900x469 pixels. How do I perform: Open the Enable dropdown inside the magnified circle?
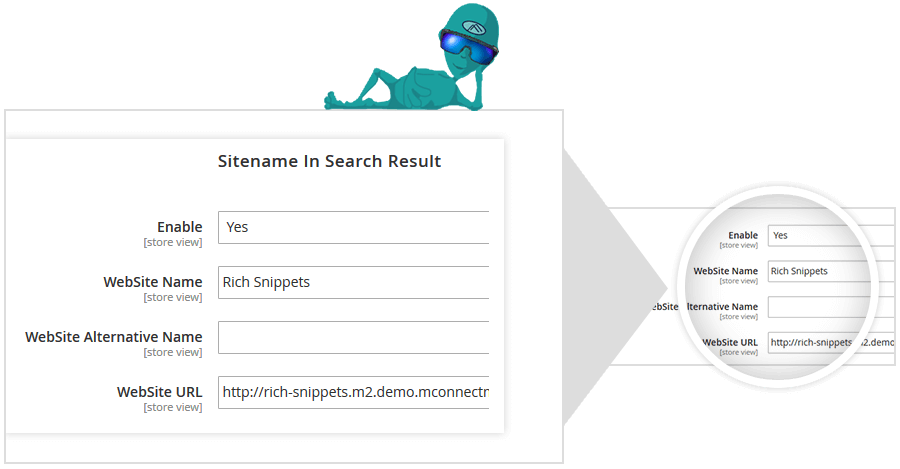pyautogui.click(x=831, y=236)
